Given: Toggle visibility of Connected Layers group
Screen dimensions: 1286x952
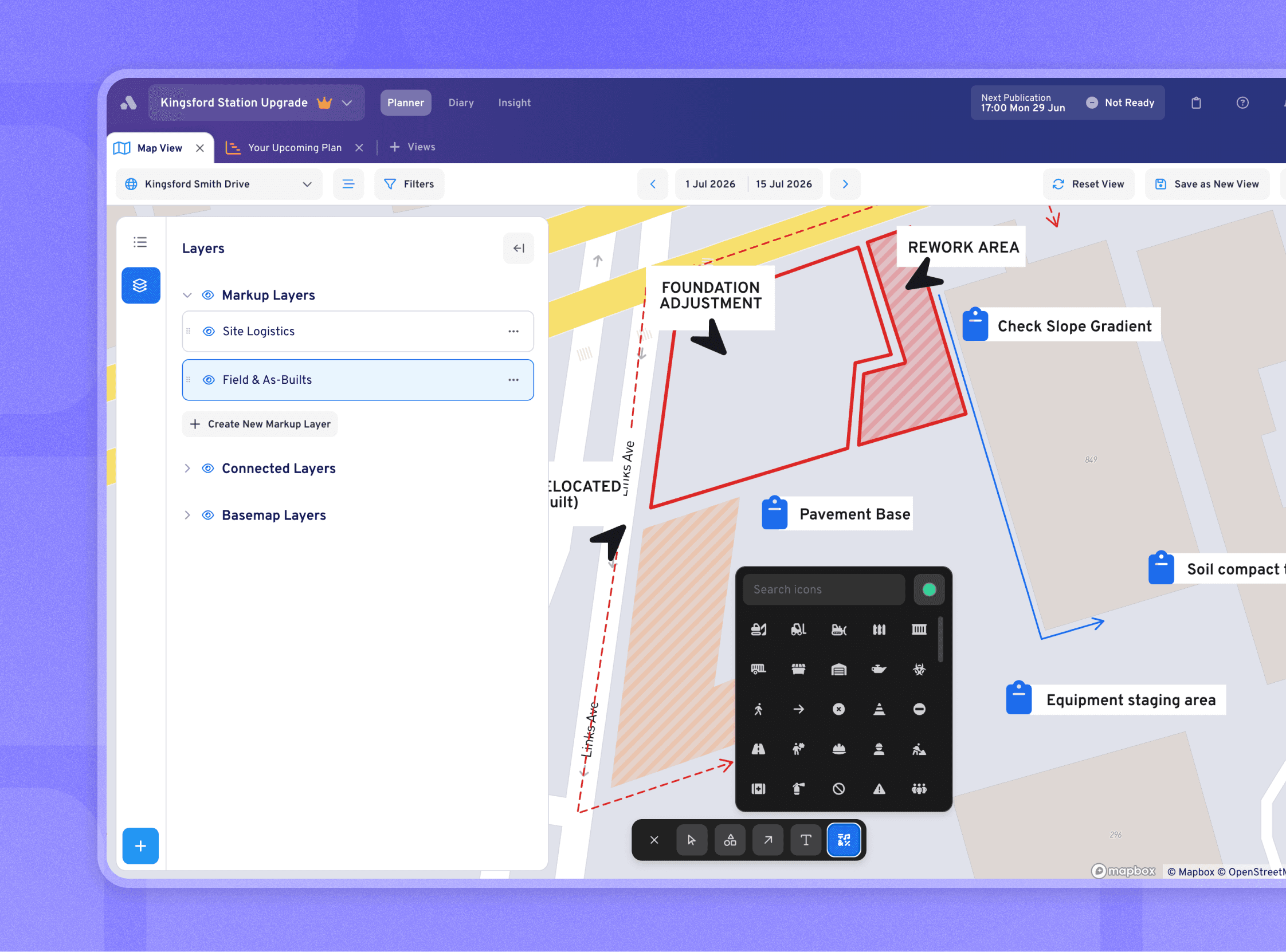Looking at the screenshot, I should [208, 469].
